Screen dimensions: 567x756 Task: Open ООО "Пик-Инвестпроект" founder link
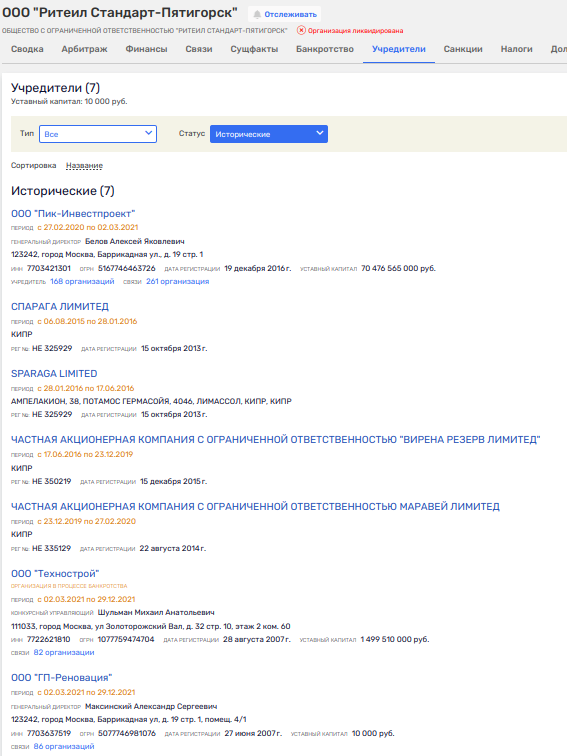click(73, 214)
